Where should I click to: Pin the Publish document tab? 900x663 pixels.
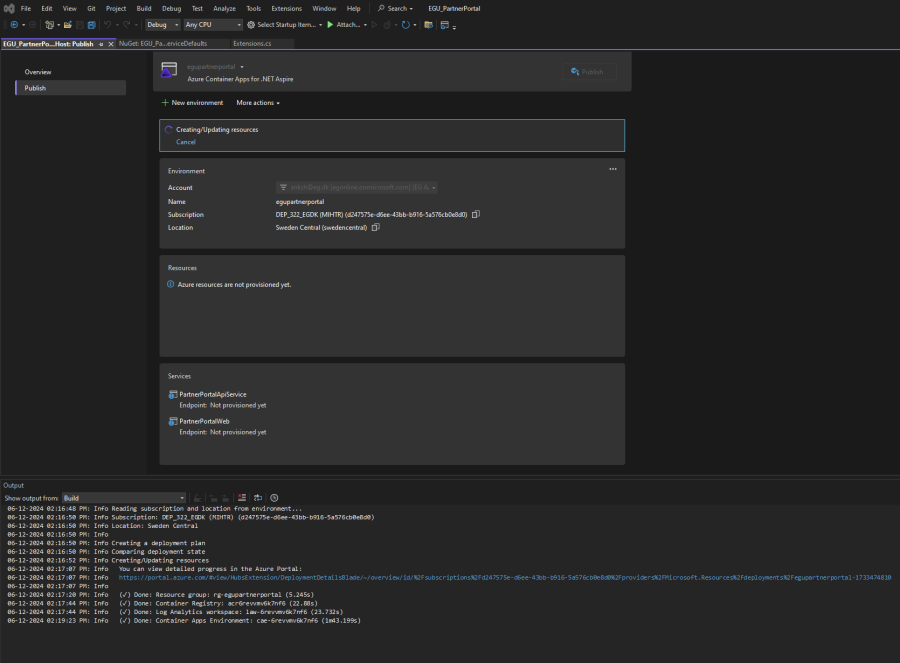(101, 44)
